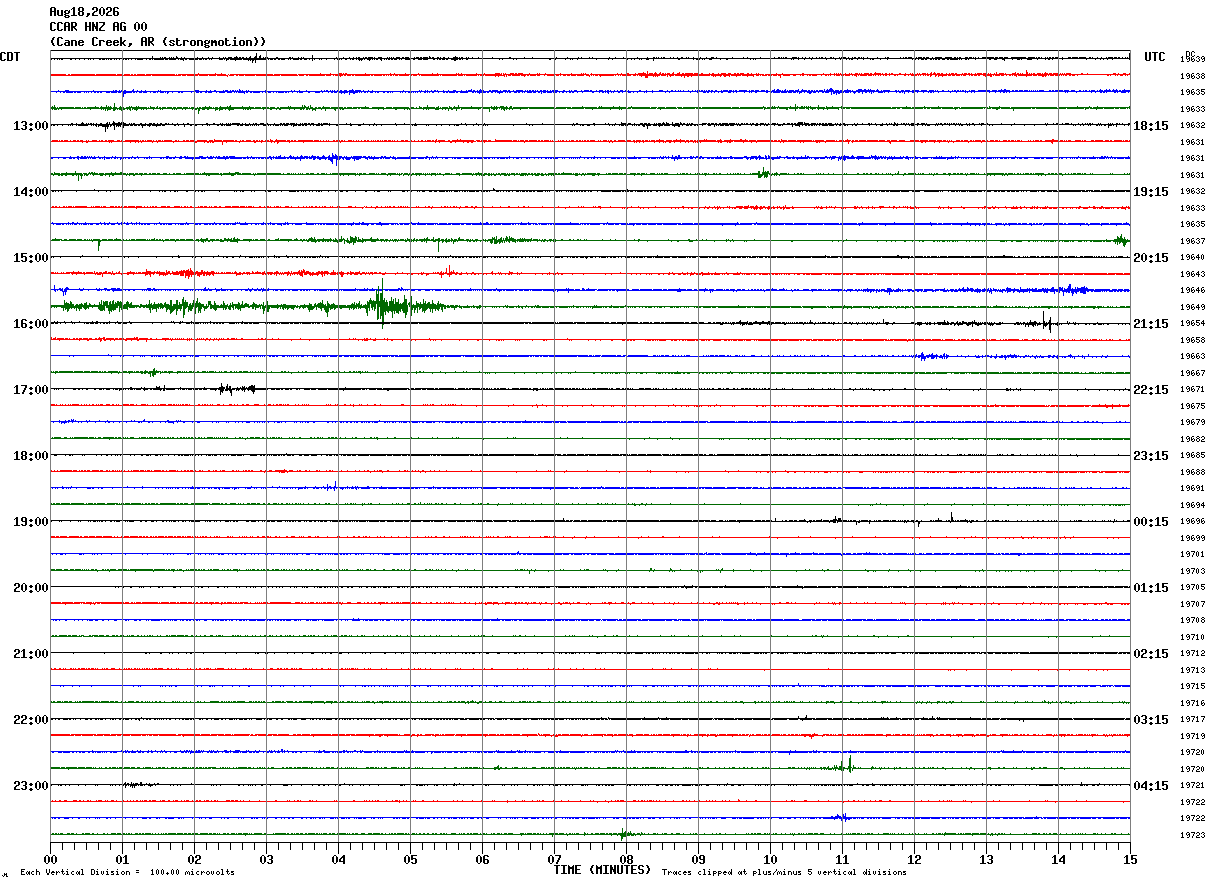This screenshot has height=886, width=1210.
Task: Click minute tick label '10' on the axis
Action: (x=770, y=858)
